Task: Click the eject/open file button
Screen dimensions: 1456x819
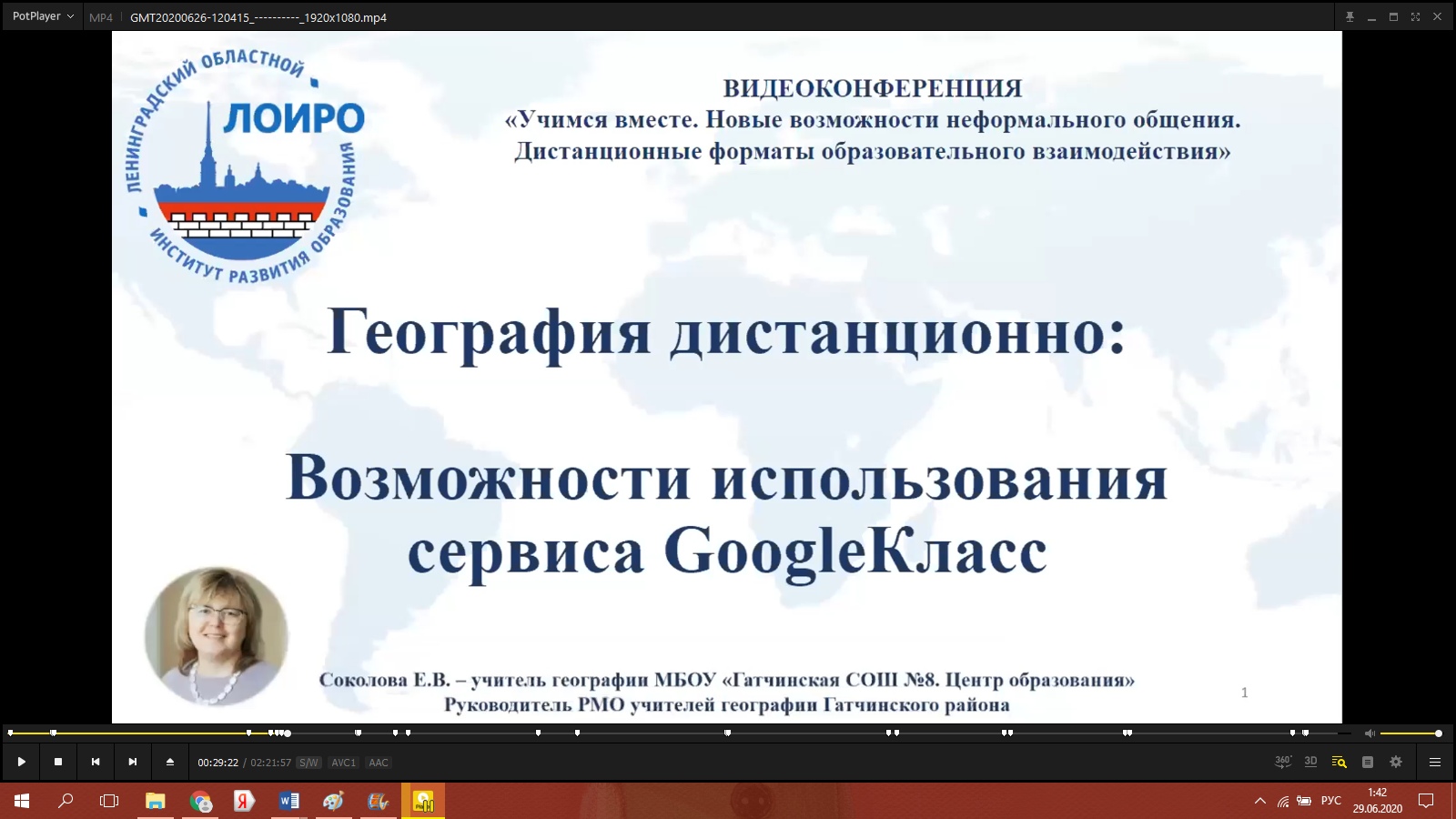Action: [169, 762]
